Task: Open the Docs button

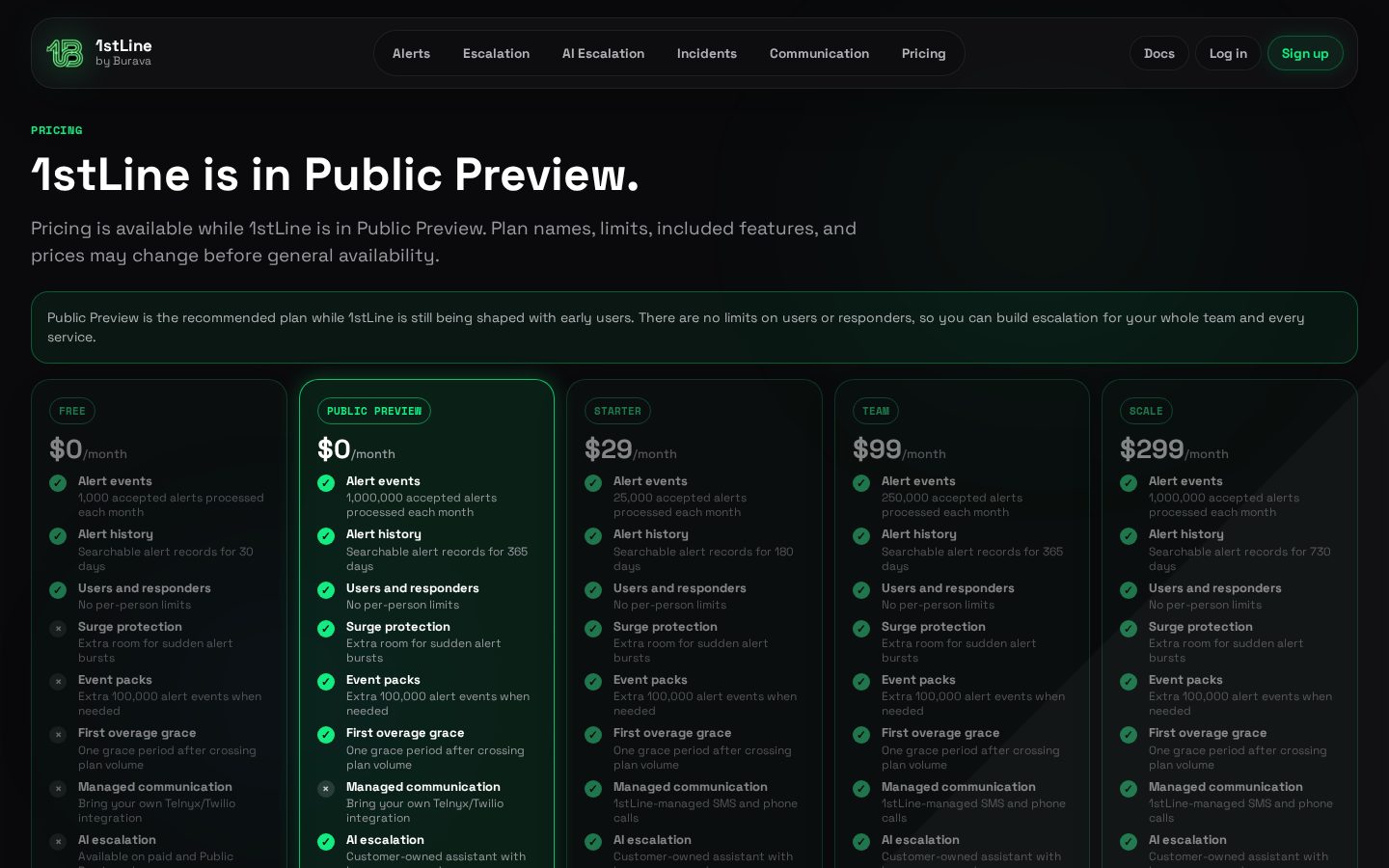Action: click(1159, 53)
